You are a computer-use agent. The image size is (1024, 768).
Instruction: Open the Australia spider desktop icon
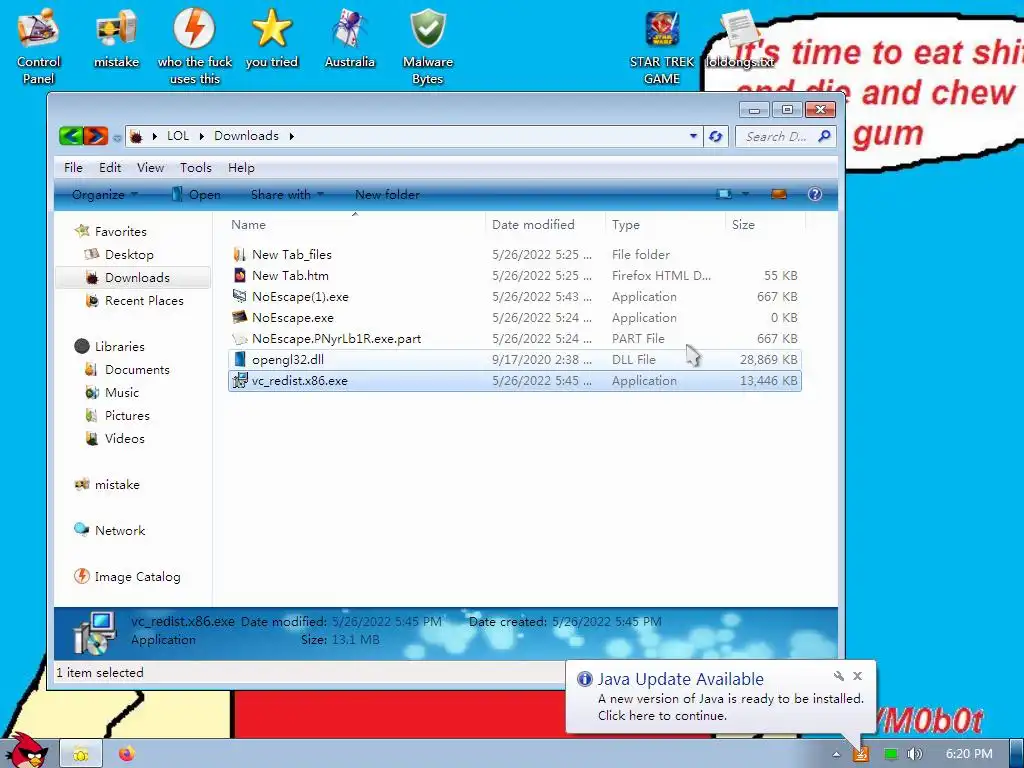tap(349, 39)
